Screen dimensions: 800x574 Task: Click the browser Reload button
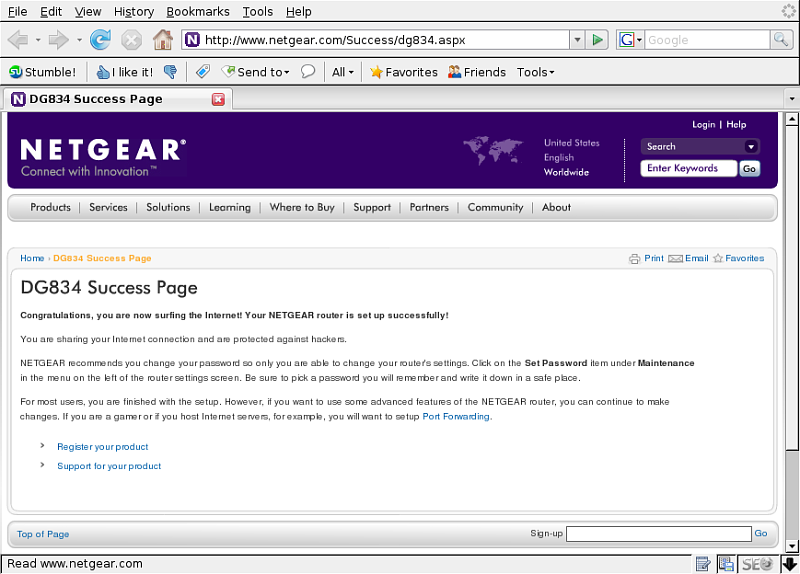(100, 40)
